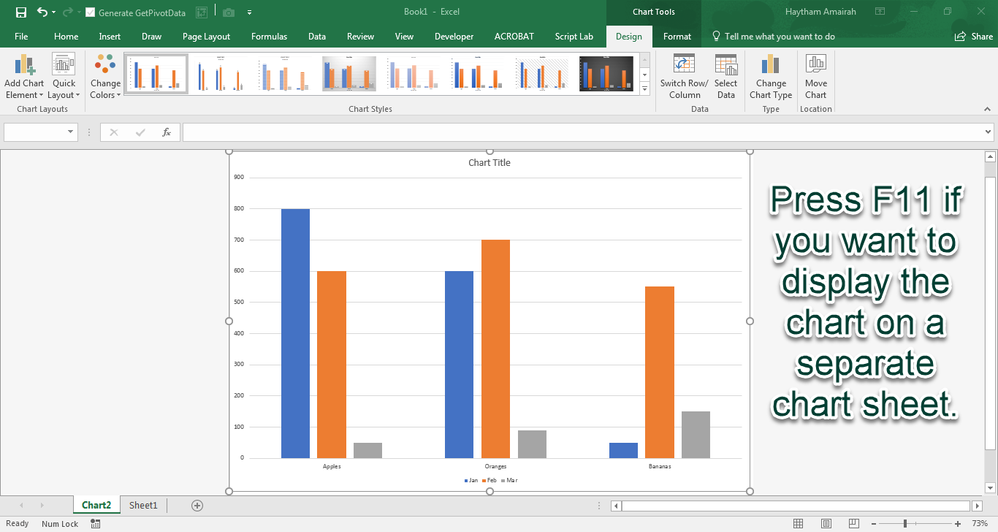The width and height of the screenshot is (998, 532).
Task: Expand the Quick Layout dropdown
Action: [64, 76]
